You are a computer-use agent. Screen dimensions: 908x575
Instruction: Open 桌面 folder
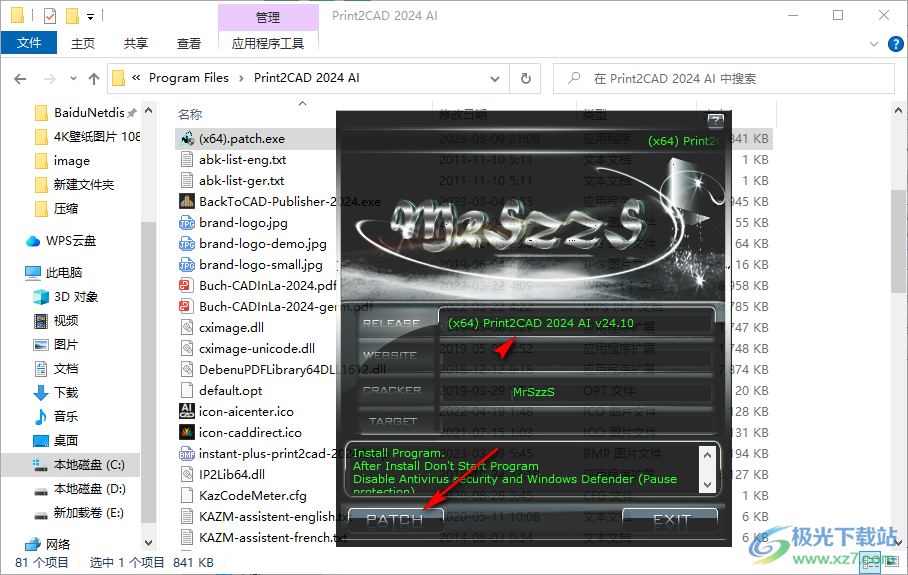pyautogui.click(x=56, y=441)
